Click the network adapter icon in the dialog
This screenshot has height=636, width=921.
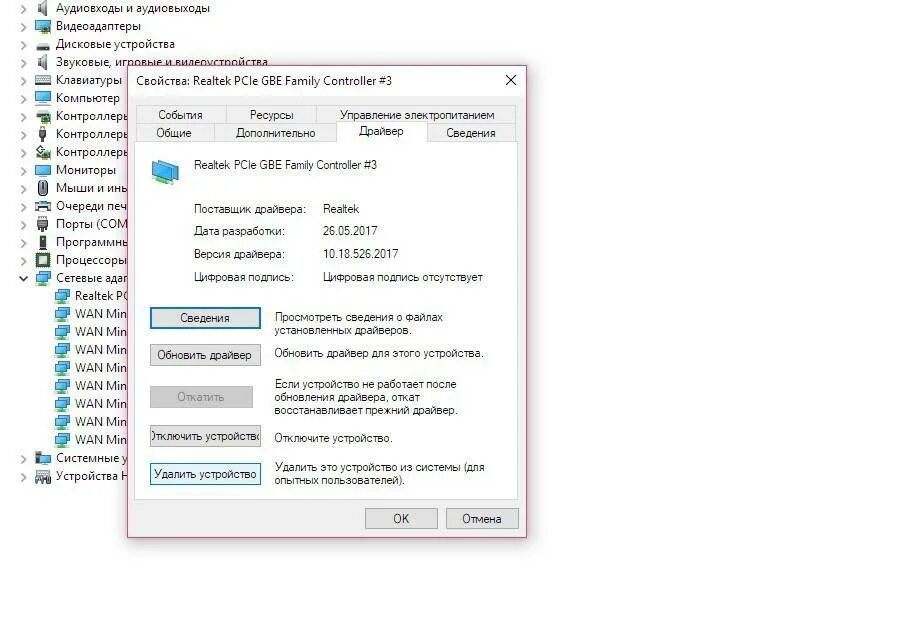tap(166, 171)
